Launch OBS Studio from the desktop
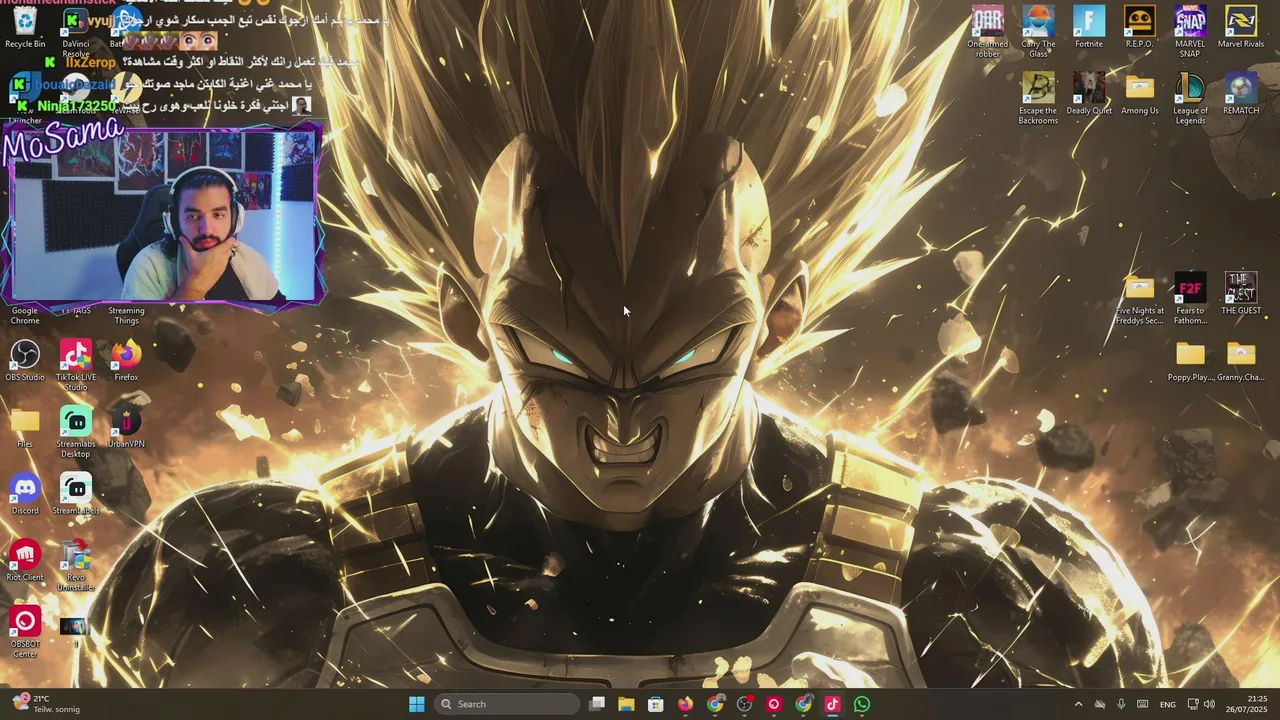Image resolution: width=1280 pixels, height=720 pixels. click(25, 361)
